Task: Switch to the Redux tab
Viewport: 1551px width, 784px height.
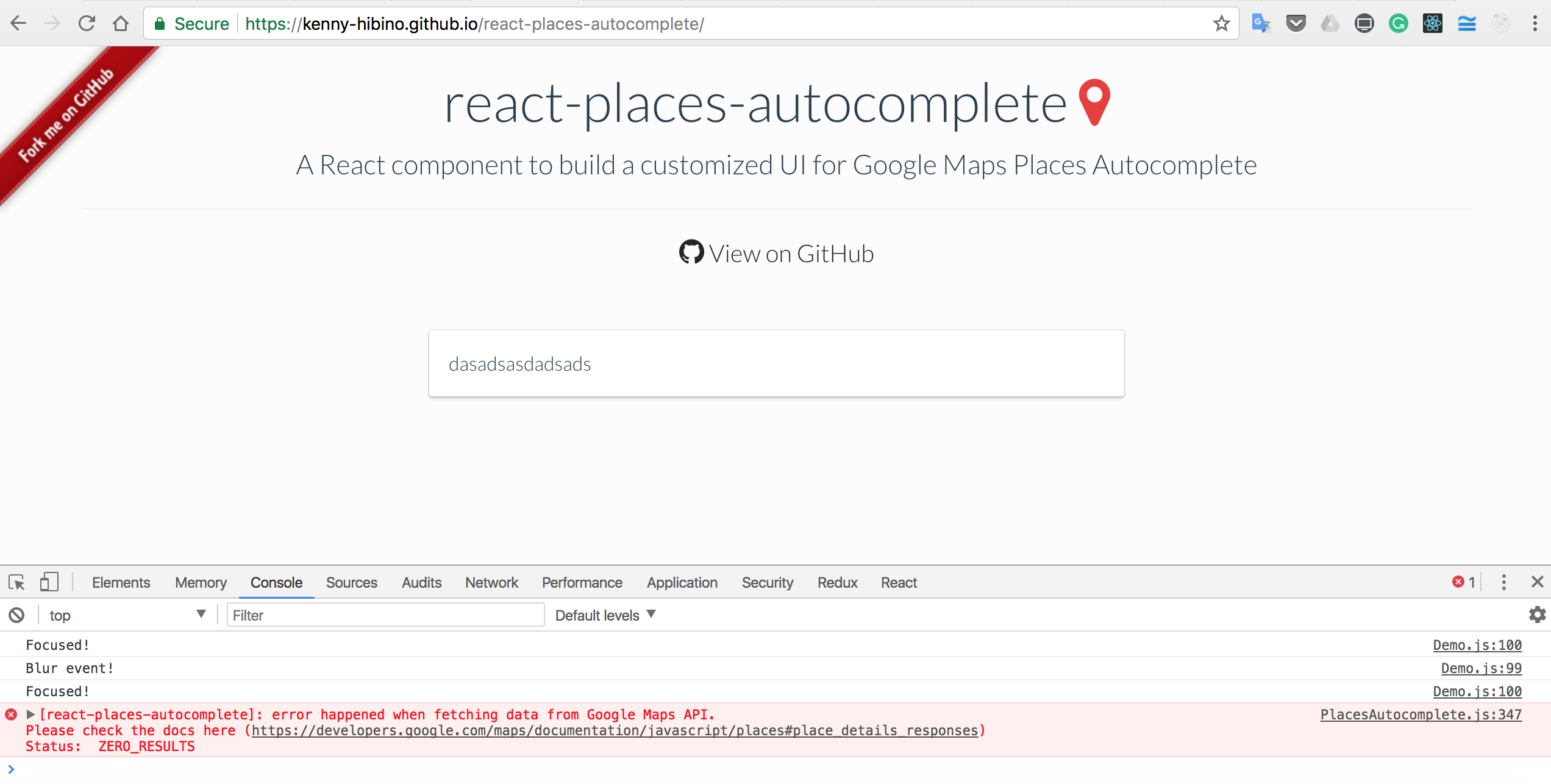Action: coord(836,582)
